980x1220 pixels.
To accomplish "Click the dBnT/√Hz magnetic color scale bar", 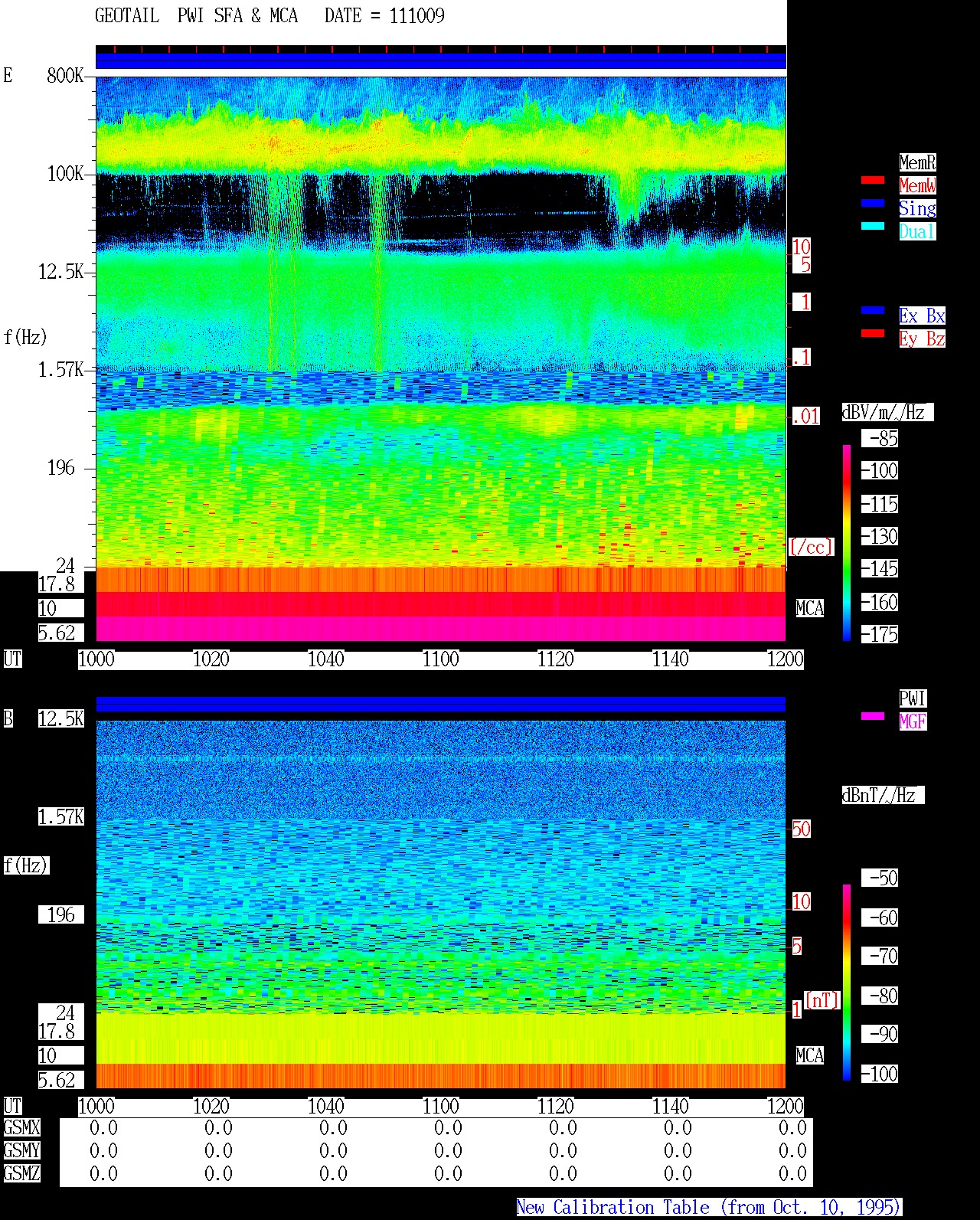I will [x=847, y=982].
